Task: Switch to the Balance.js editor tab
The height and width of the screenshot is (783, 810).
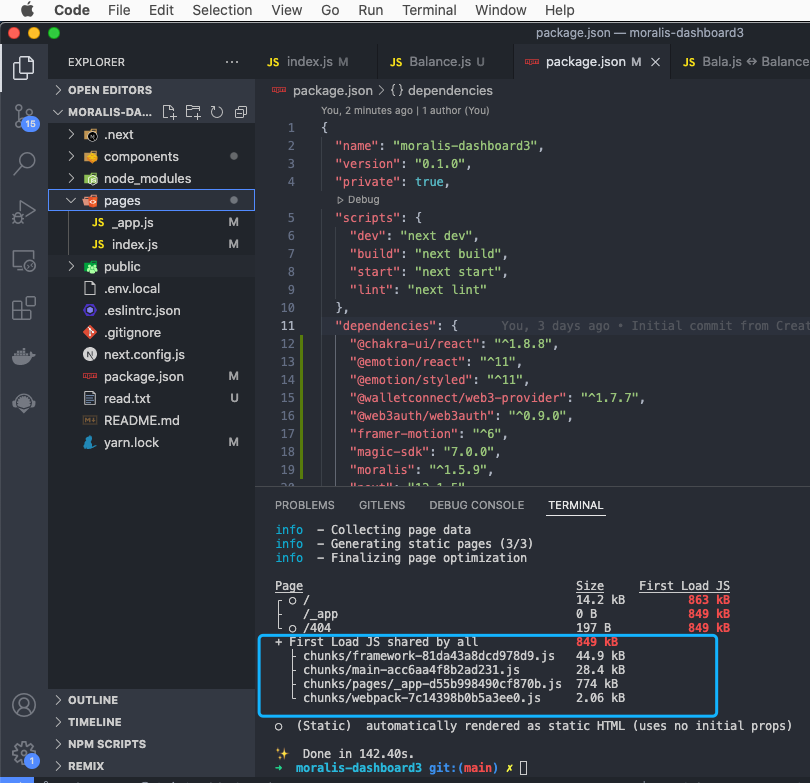Action: pos(445,62)
